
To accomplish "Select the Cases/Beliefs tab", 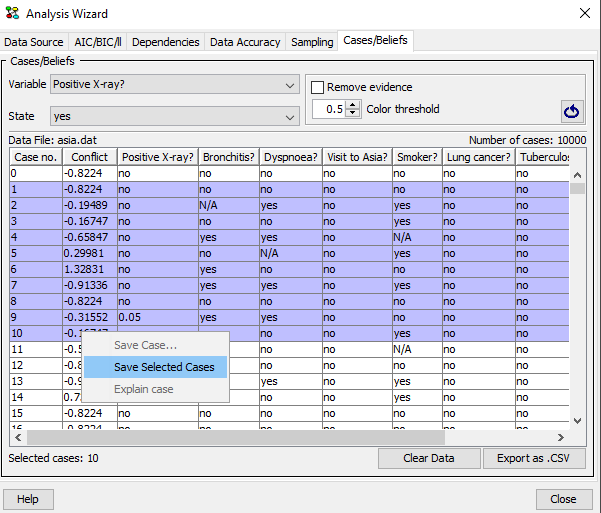I will pos(375,40).
